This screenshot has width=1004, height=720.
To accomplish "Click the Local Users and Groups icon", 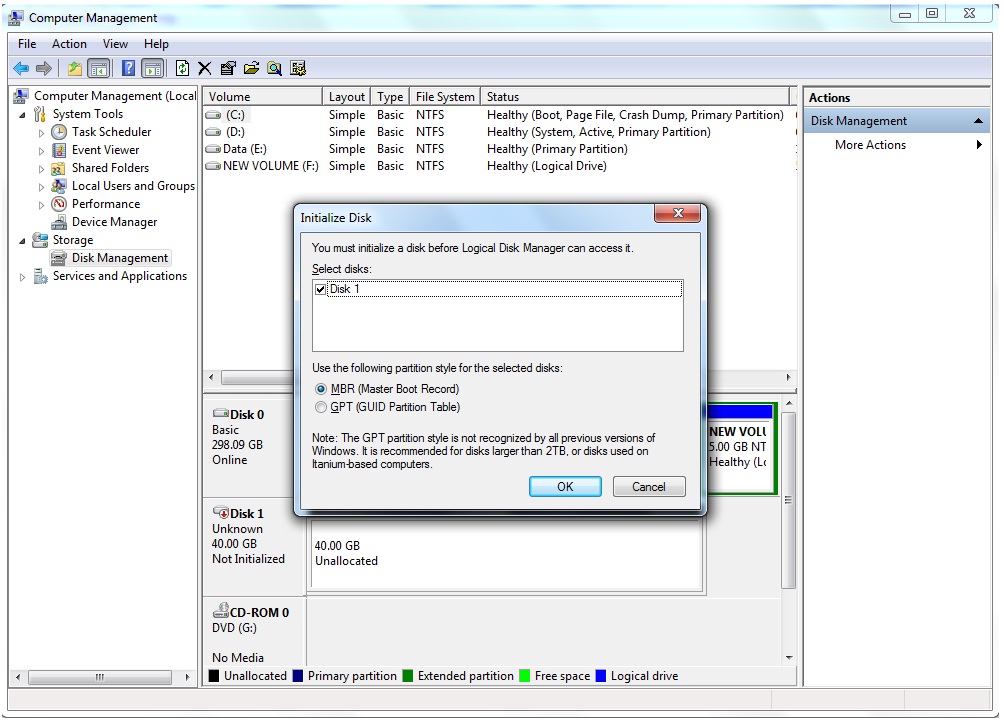I will (59, 186).
